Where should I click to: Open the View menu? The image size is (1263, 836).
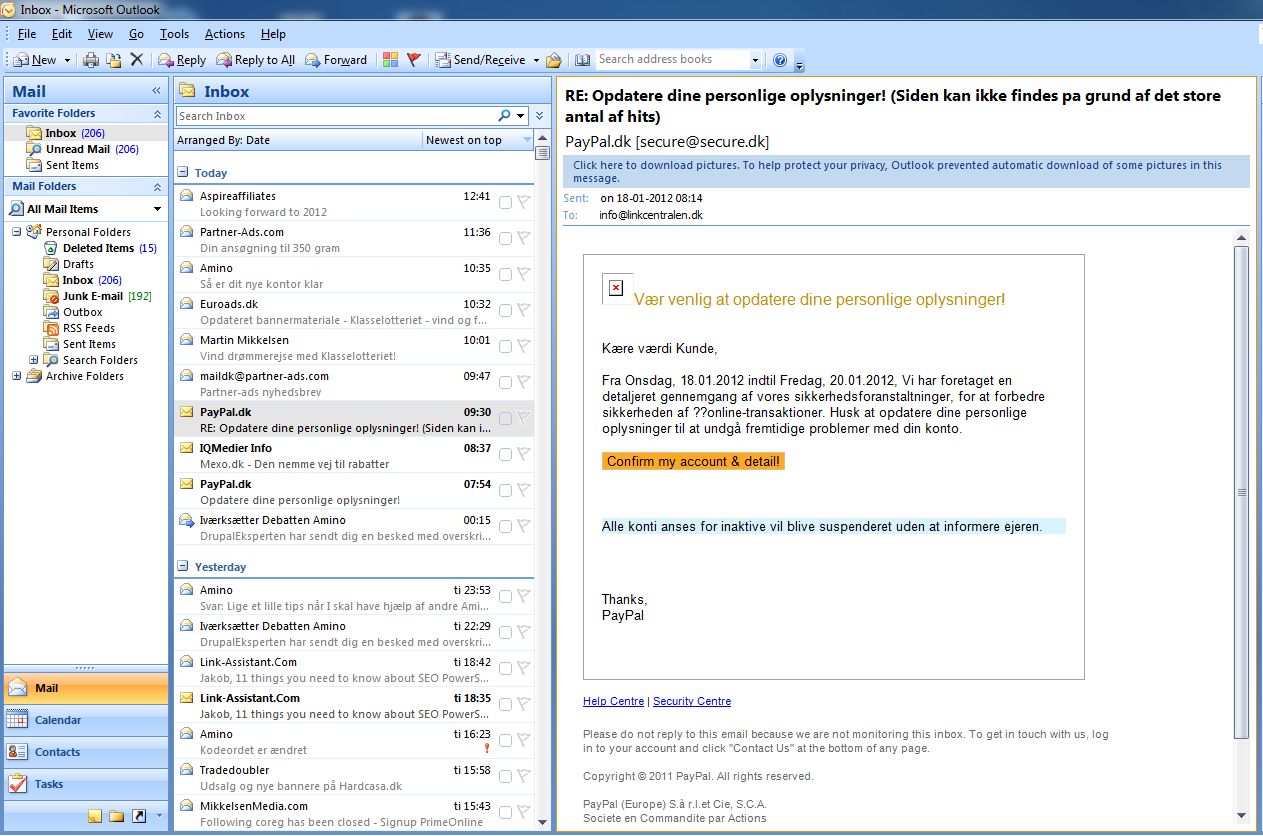[x=100, y=34]
